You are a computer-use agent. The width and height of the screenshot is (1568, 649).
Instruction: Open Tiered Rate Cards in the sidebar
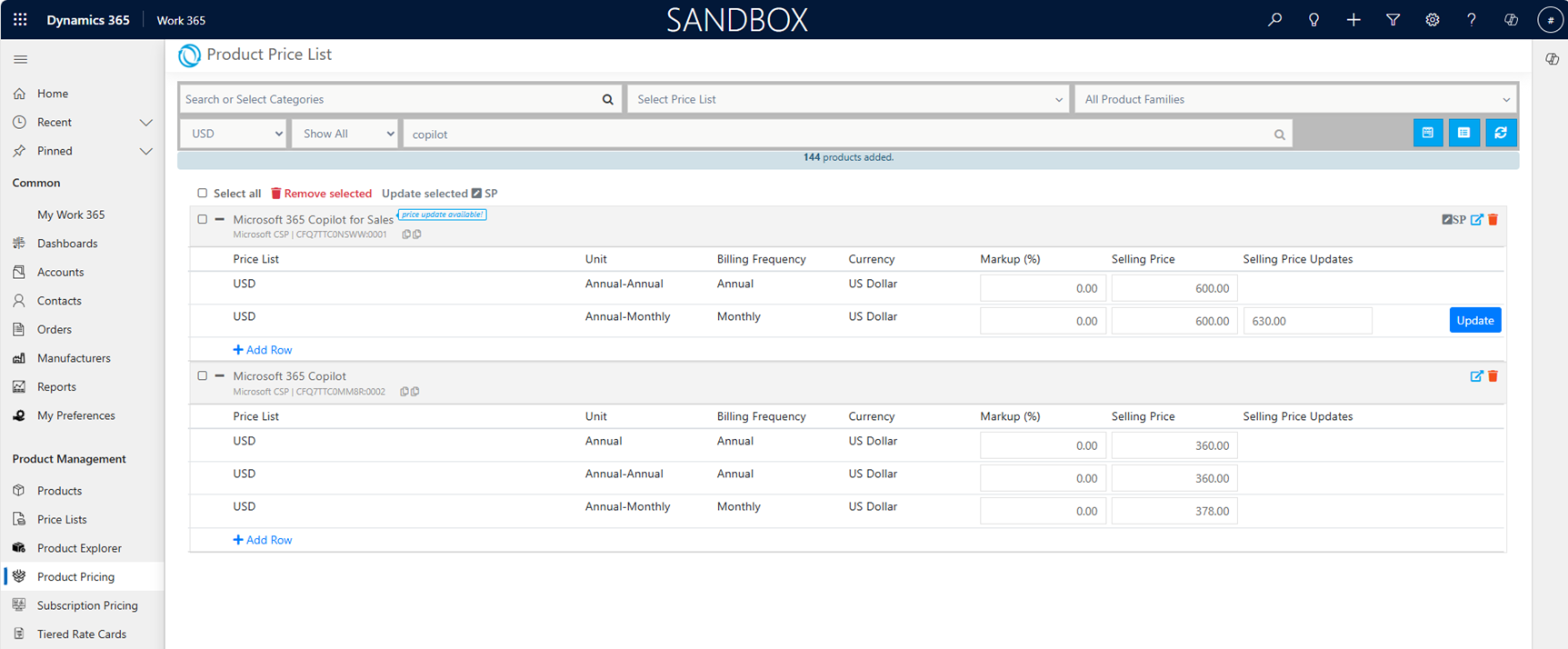(x=82, y=634)
